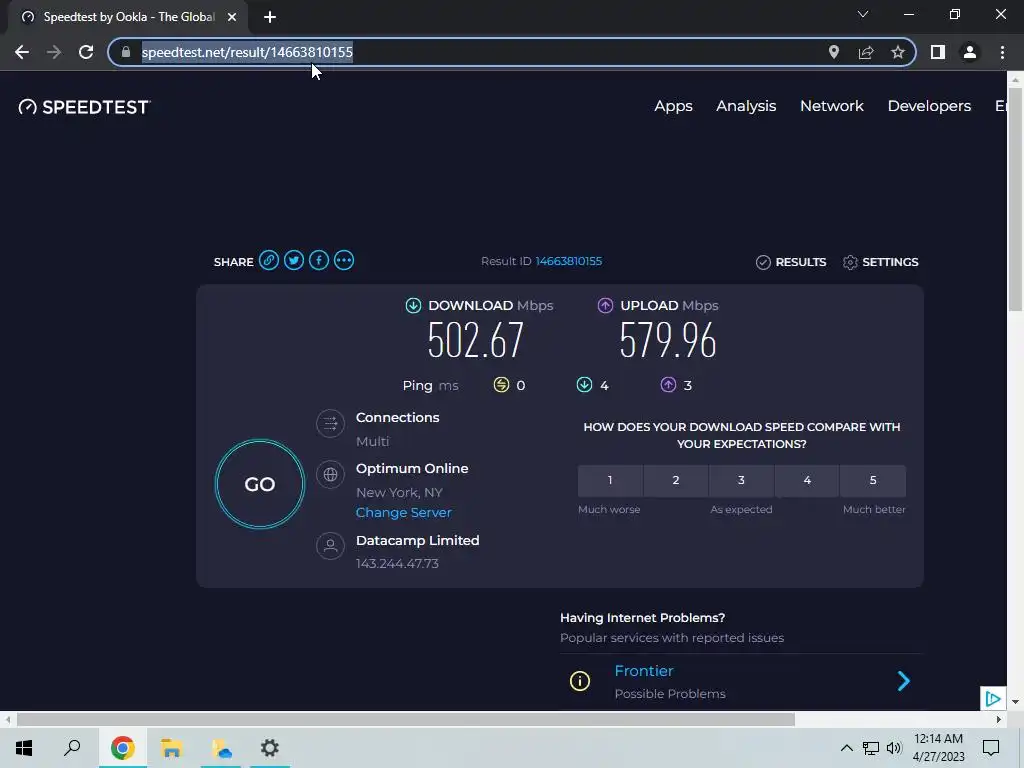Click the address bar URL

(x=247, y=52)
